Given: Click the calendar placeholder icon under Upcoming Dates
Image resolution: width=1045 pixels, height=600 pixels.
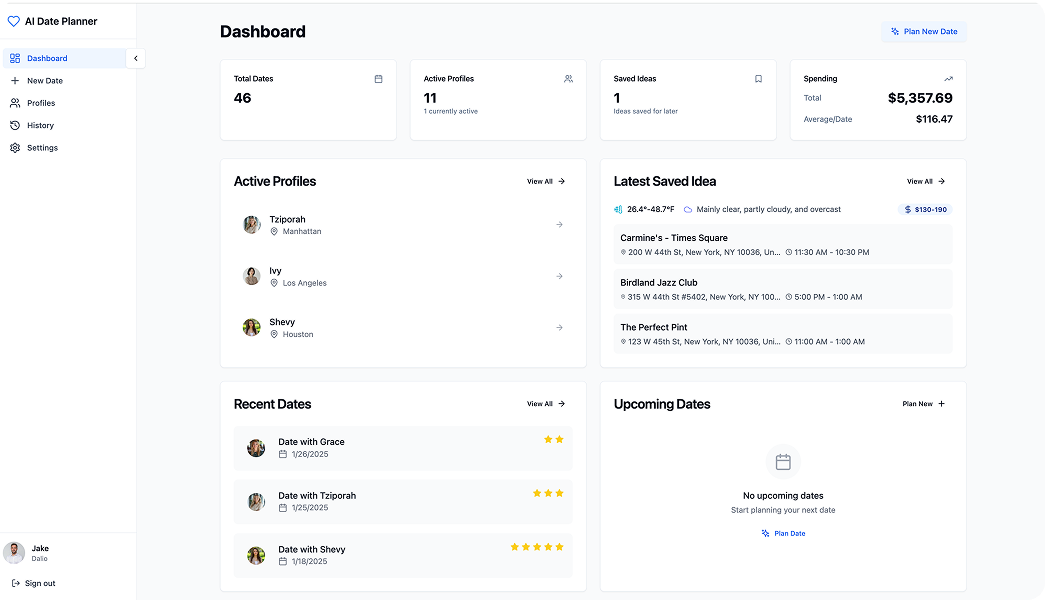Looking at the screenshot, I should pyautogui.click(x=783, y=462).
